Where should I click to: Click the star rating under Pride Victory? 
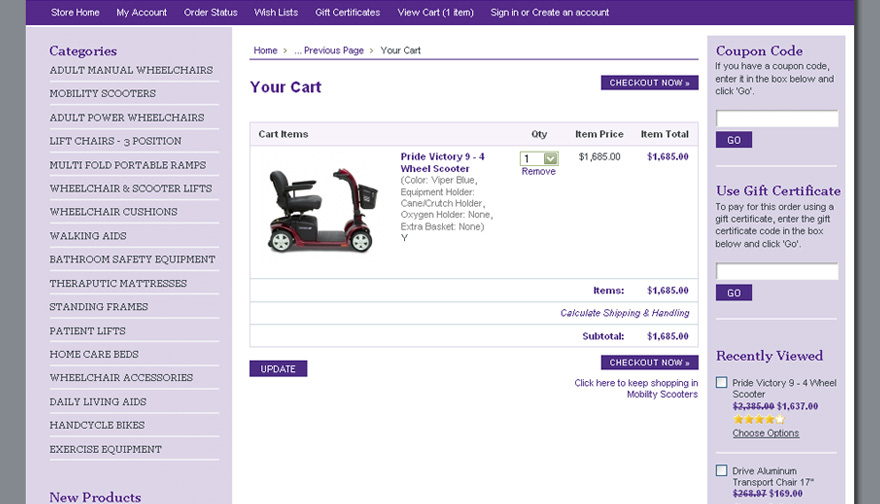coord(759,419)
